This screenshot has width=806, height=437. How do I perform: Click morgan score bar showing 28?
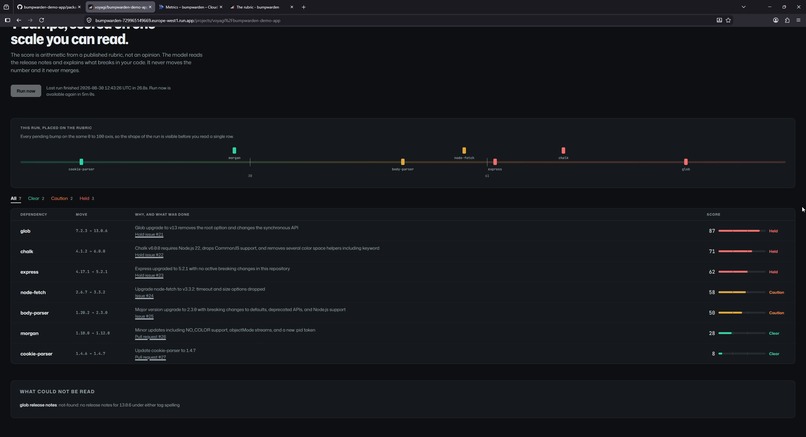[741, 333]
